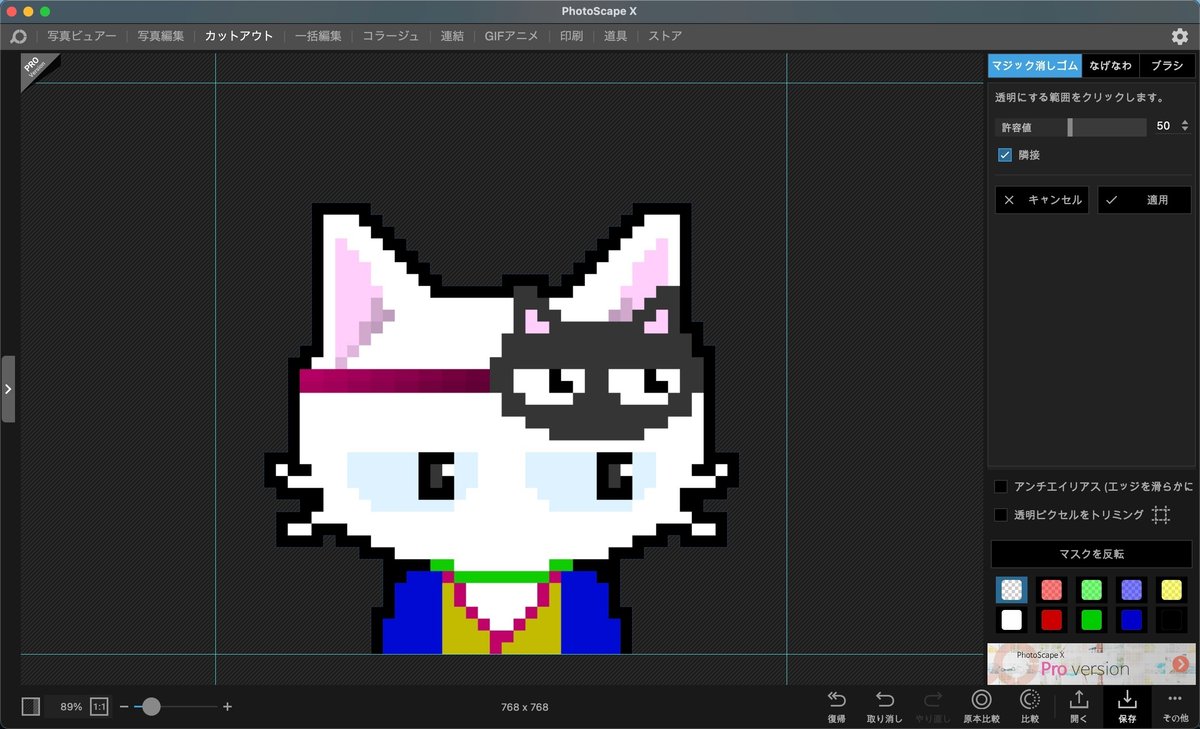Open the settings gear icon
The image size is (1200, 729).
[x=1179, y=36]
